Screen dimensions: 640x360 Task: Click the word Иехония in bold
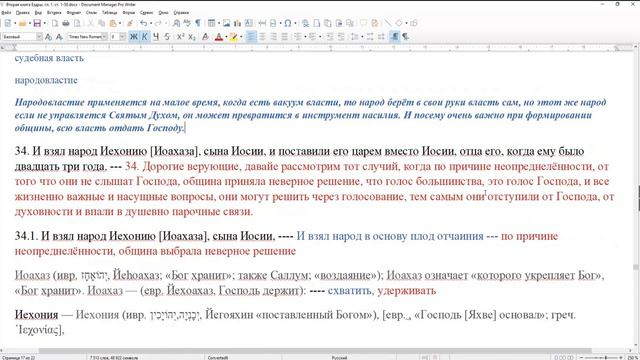36,315
